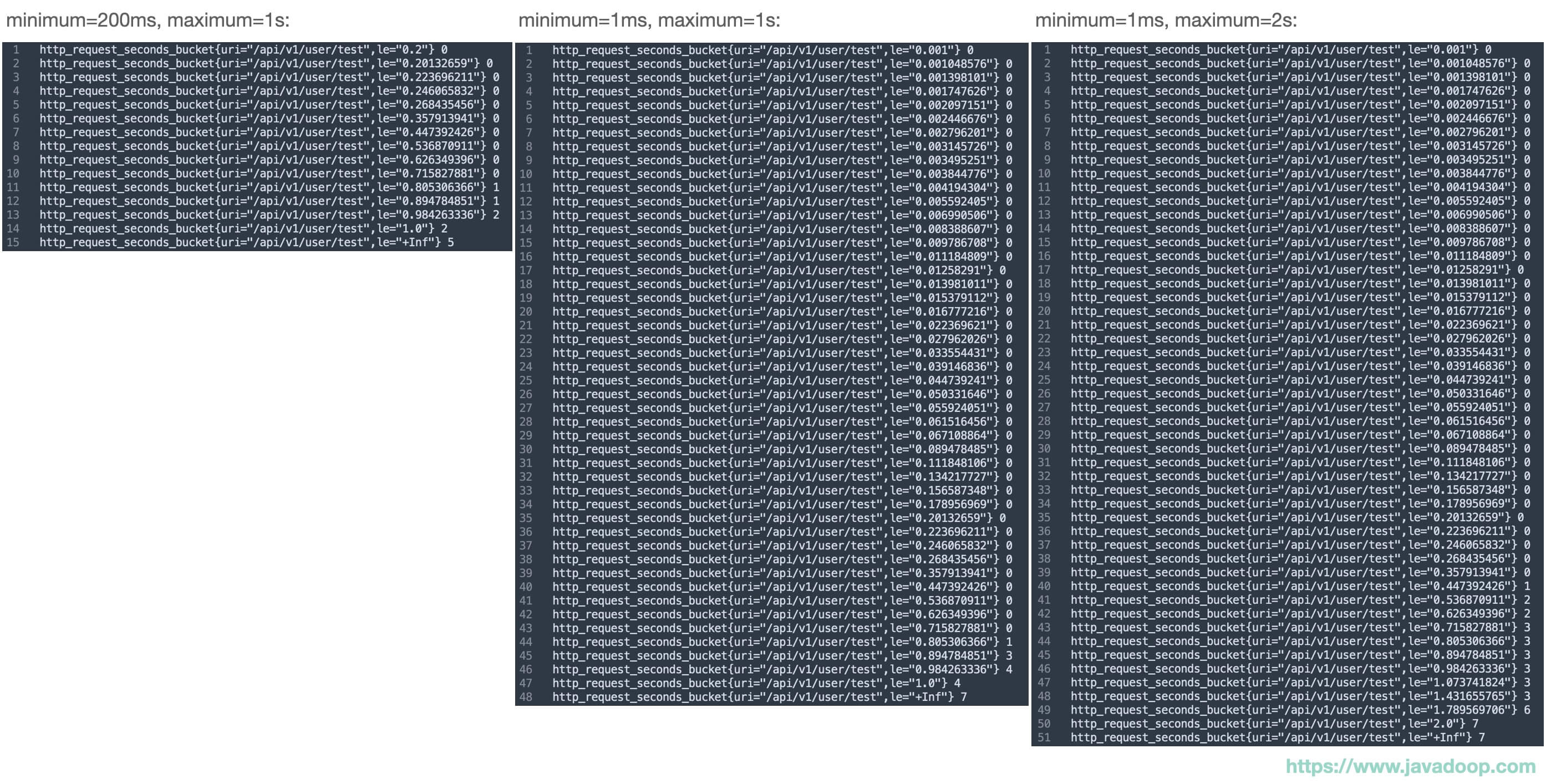Click middle panel's le="+Inf" line value 7
This screenshot has width=1546, height=784.
[963, 697]
